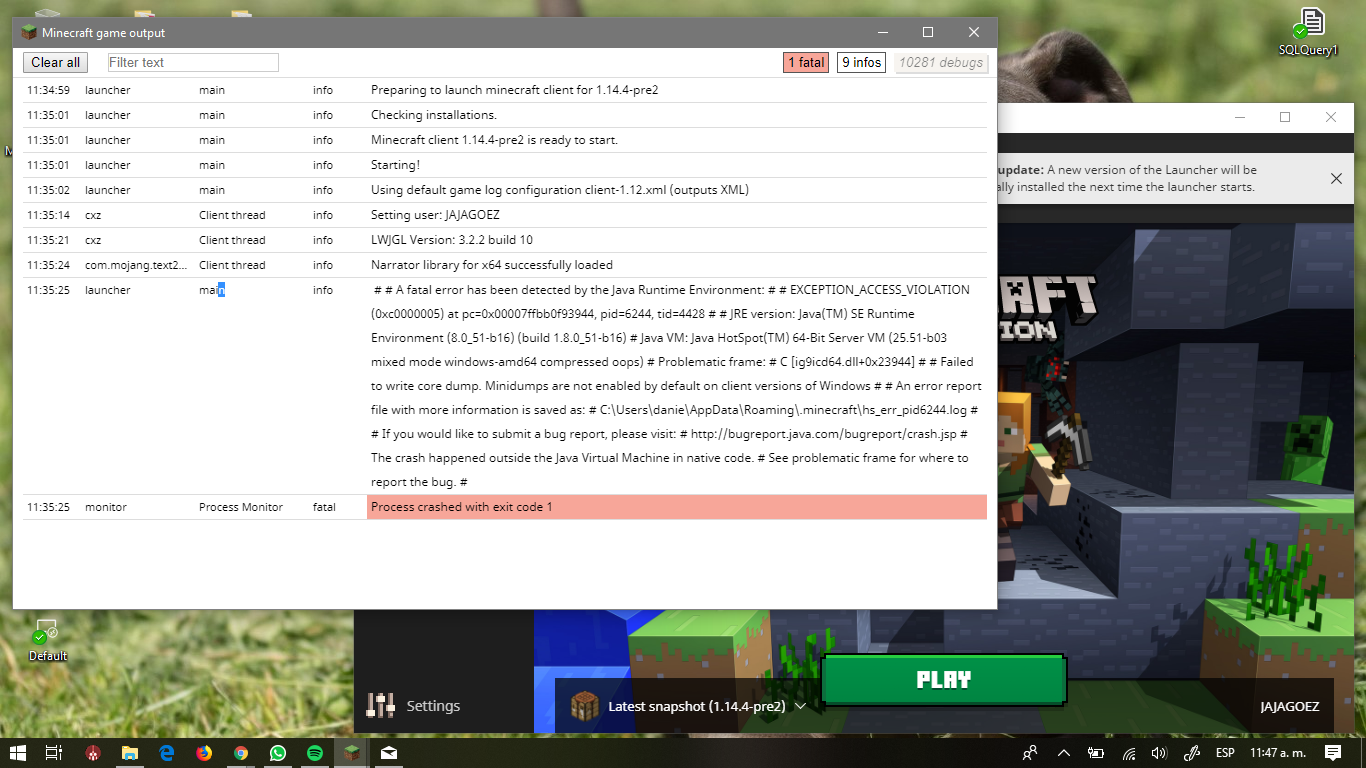Image resolution: width=1366 pixels, height=768 pixels.
Task: Click the Minecraft grass block icon in the game output title bar
Action: pyautogui.click(x=29, y=32)
